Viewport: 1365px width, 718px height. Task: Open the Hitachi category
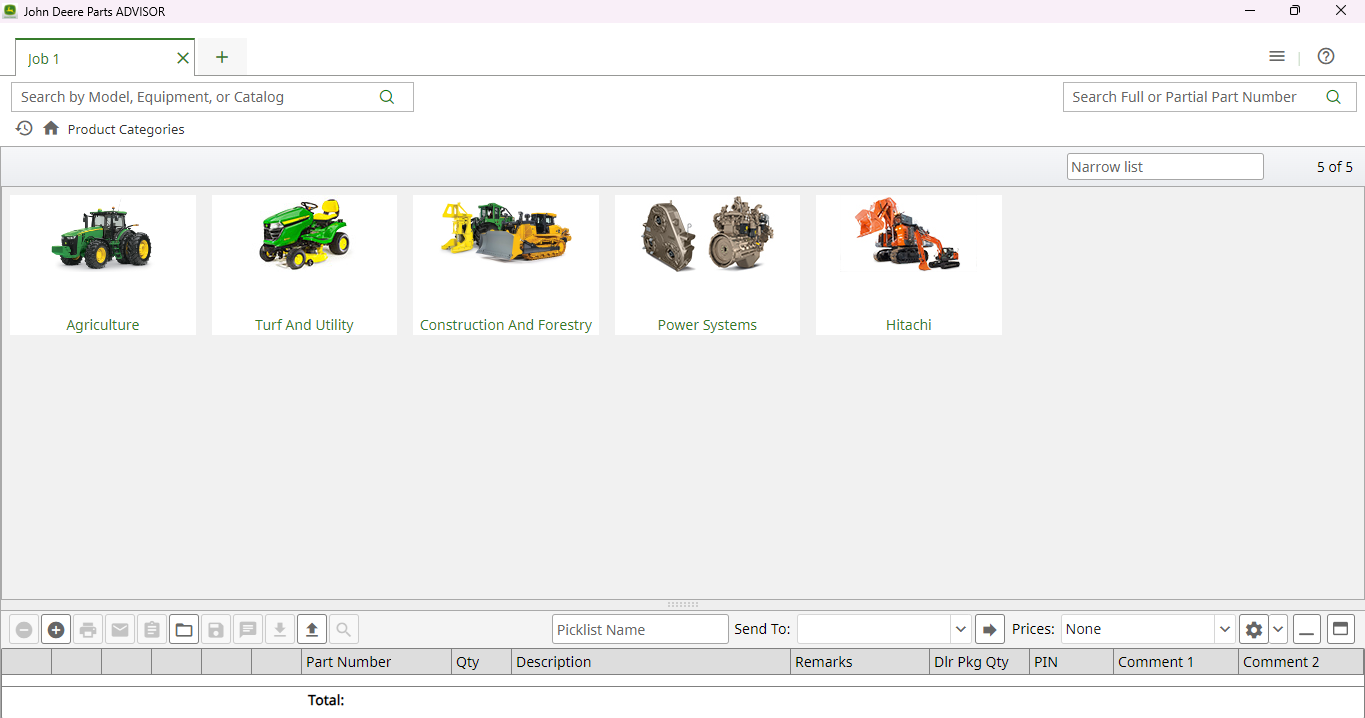909,265
